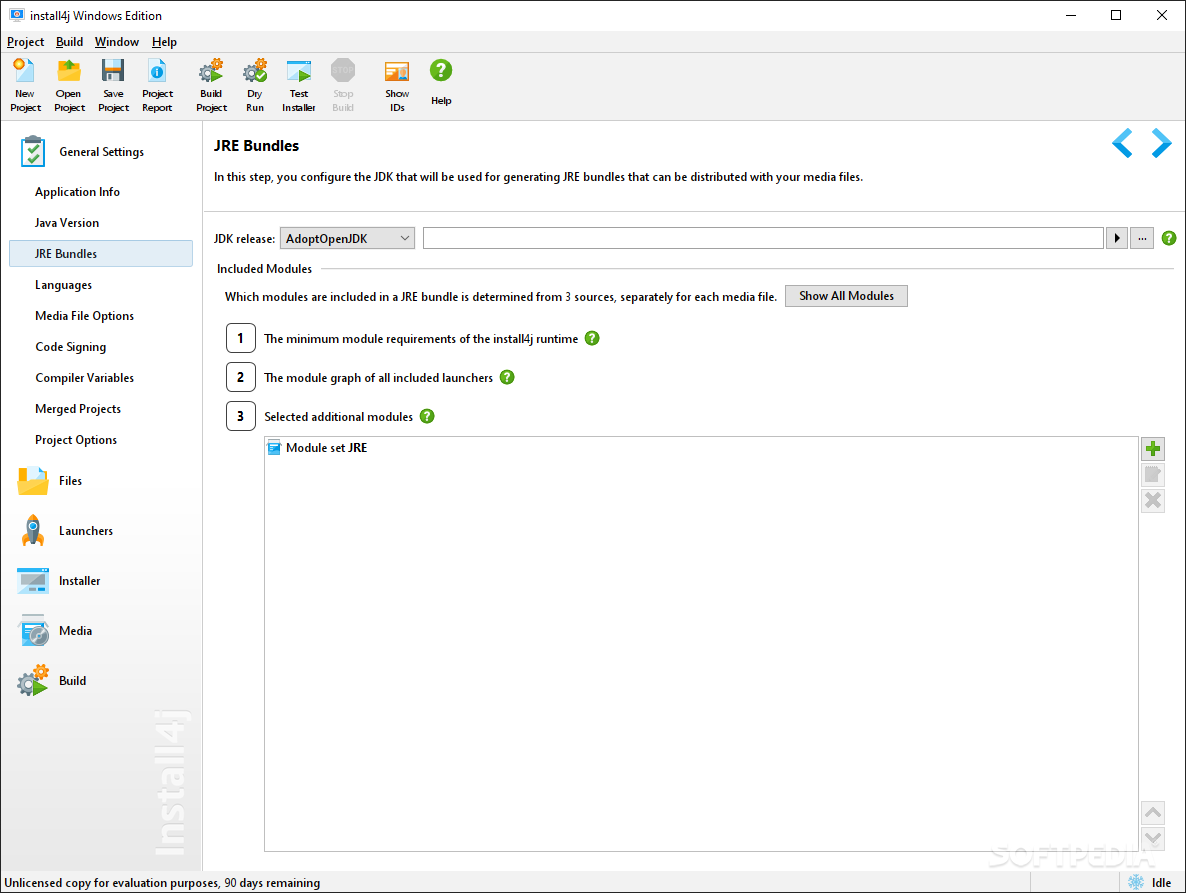Go to previous step with left arrow
The image size is (1186, 893).
point(1122,143)
